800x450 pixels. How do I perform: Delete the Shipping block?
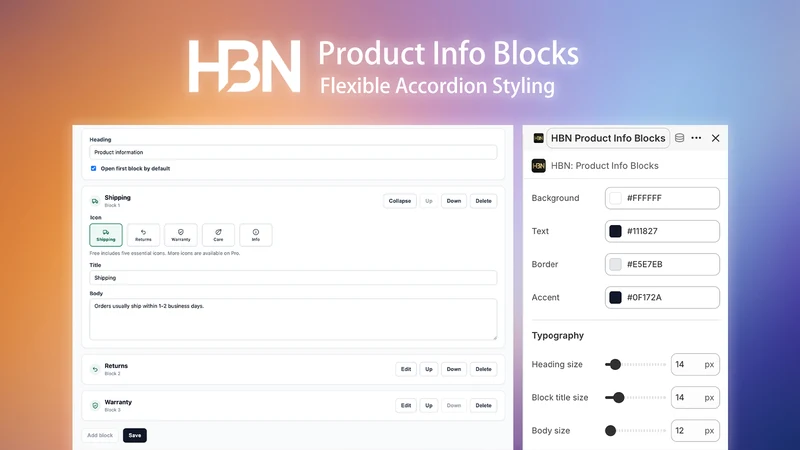click(x=483, y=201)
